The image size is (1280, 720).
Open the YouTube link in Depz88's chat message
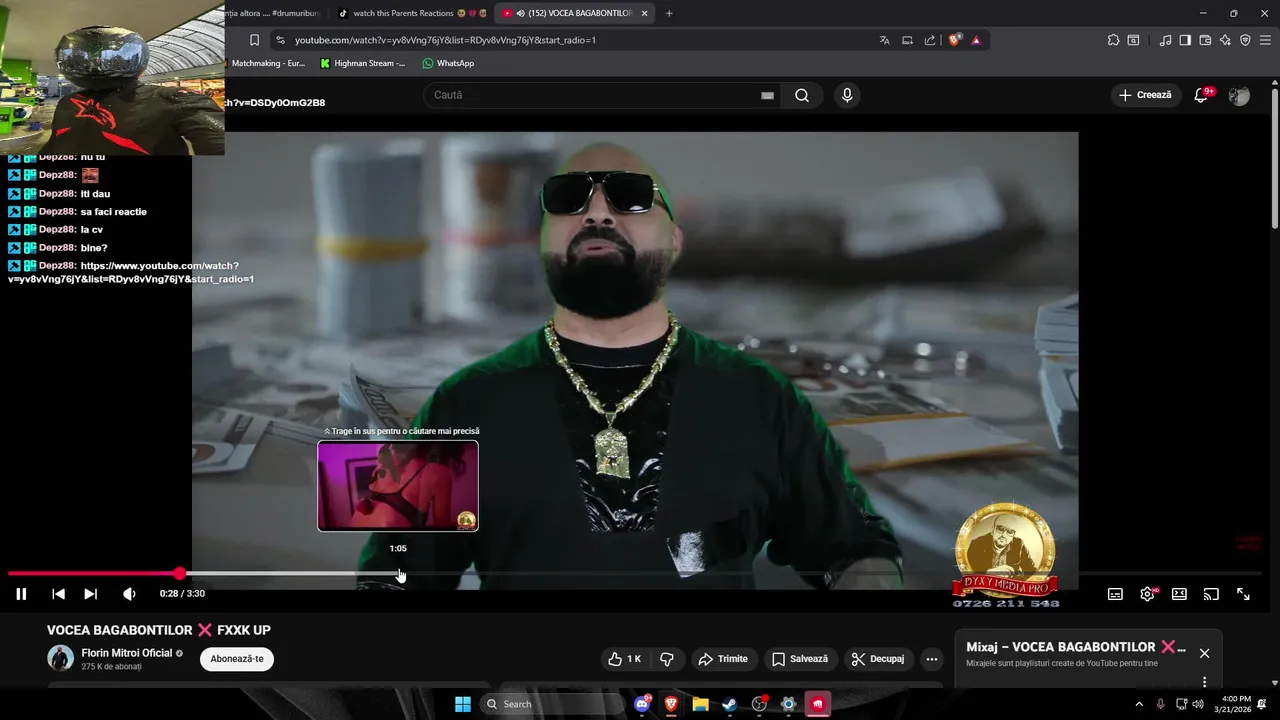click(x=131, y=272)
